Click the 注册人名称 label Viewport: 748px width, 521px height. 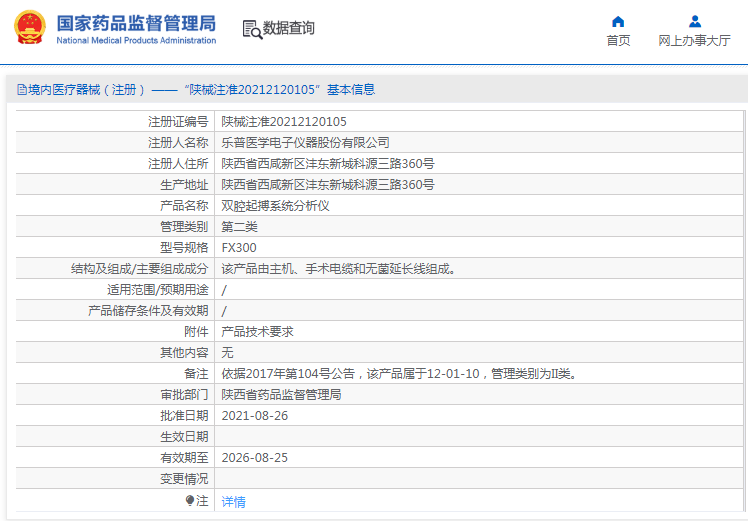click(178, 143)
